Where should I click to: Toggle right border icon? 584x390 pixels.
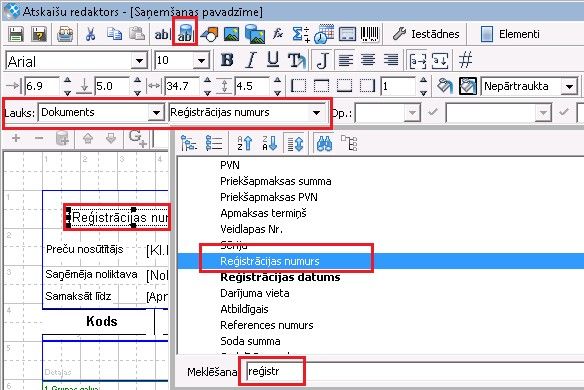[x=368, y=86]
